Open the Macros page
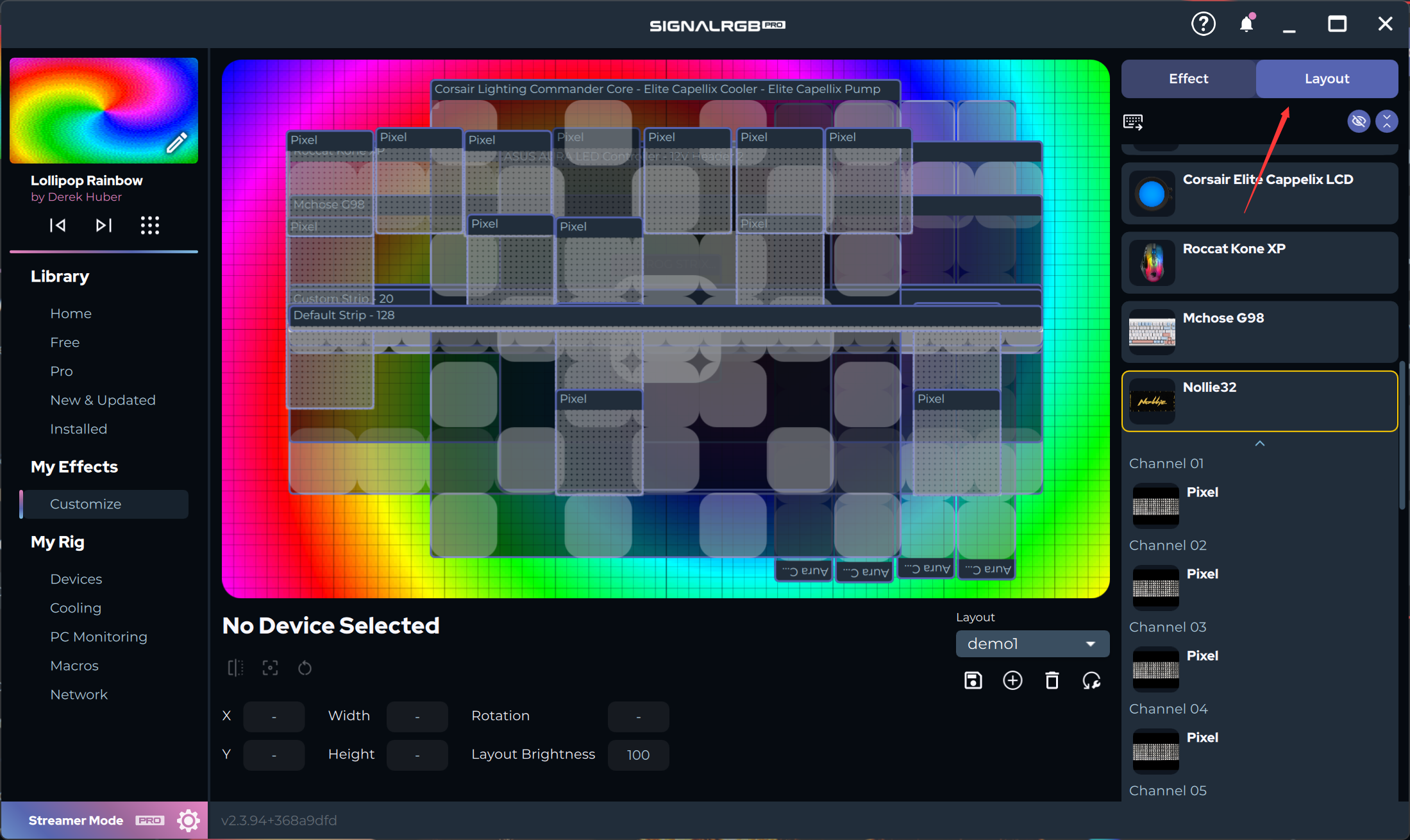This screenshot has width=1410, height=840. pyautogui.click(x=74, y=666)
